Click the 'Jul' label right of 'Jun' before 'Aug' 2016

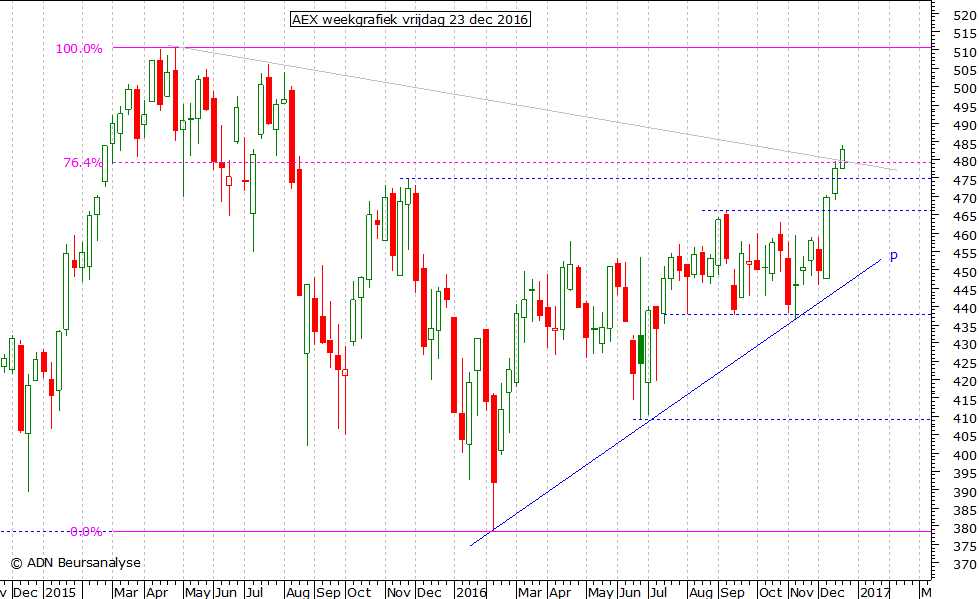pos(659,592)
